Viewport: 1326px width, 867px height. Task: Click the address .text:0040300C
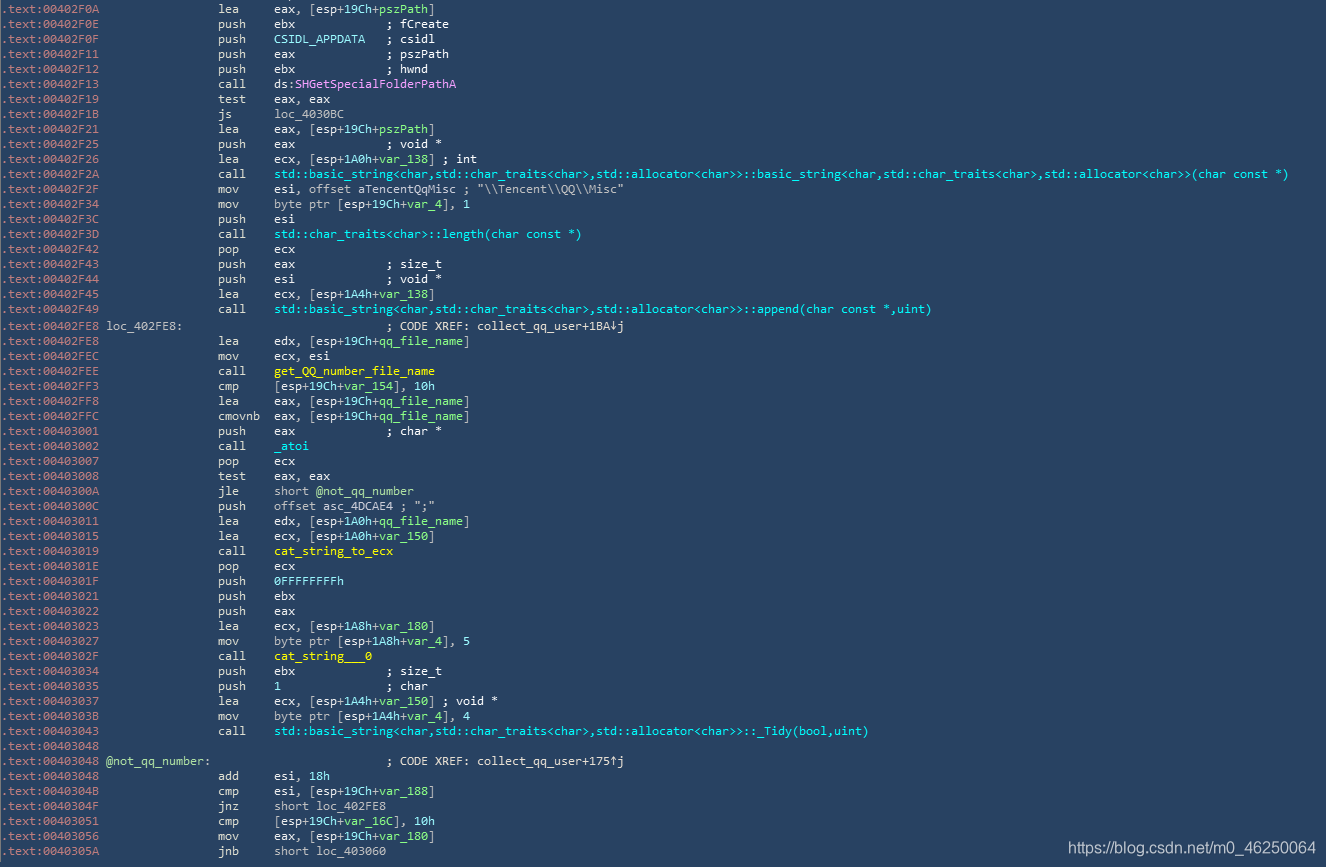coord(50,506)
